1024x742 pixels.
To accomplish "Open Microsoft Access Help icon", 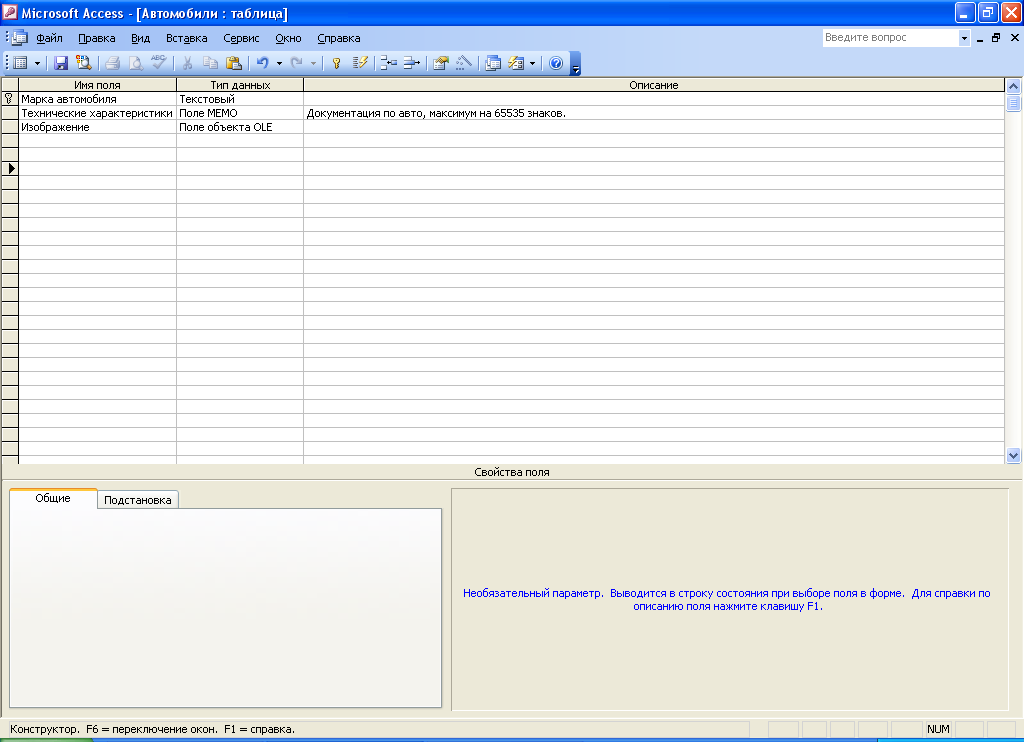I will click(x=556, y=63).
